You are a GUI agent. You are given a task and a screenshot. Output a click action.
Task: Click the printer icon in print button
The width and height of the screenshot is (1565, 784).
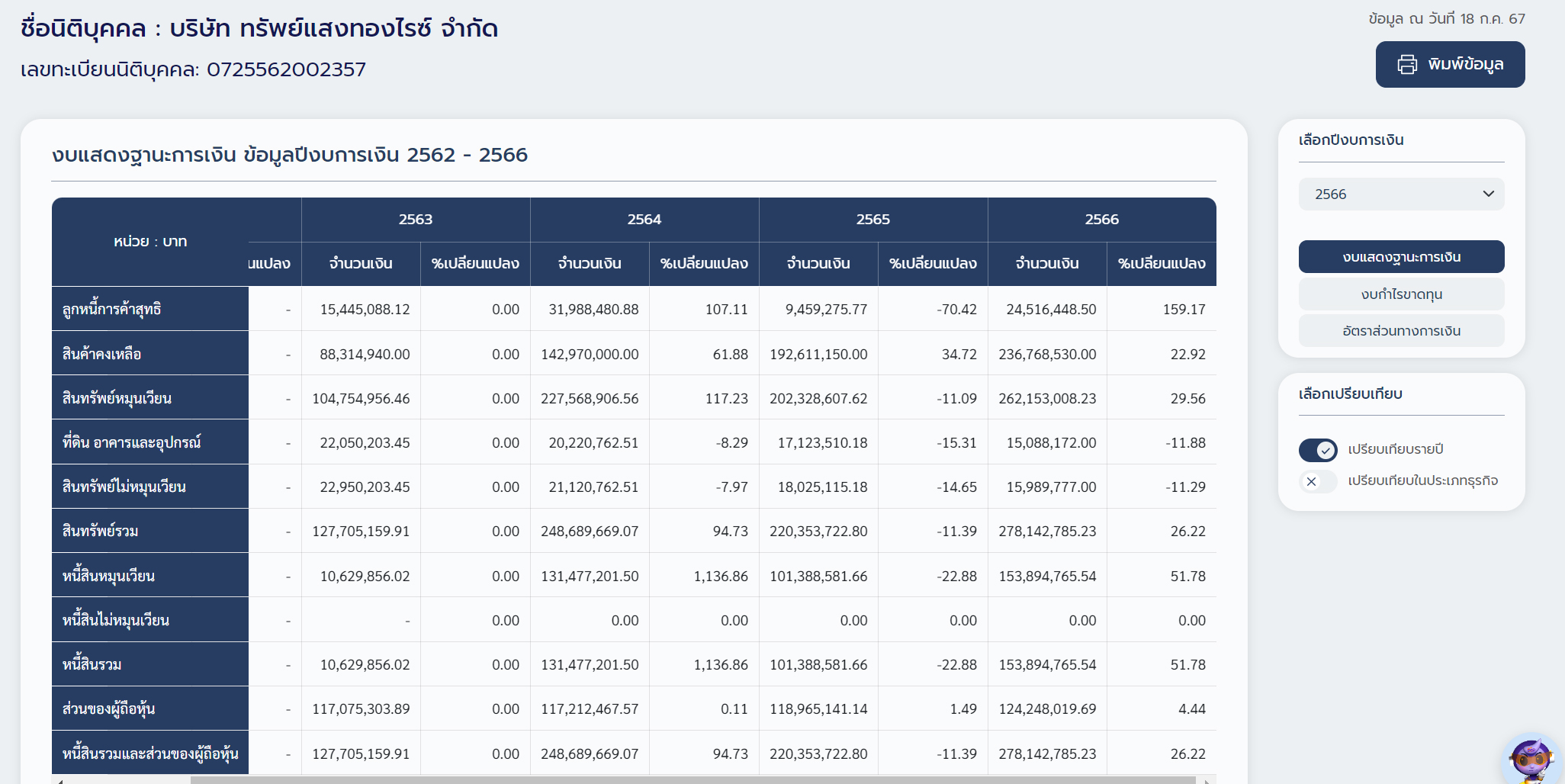click(1406, 65)
